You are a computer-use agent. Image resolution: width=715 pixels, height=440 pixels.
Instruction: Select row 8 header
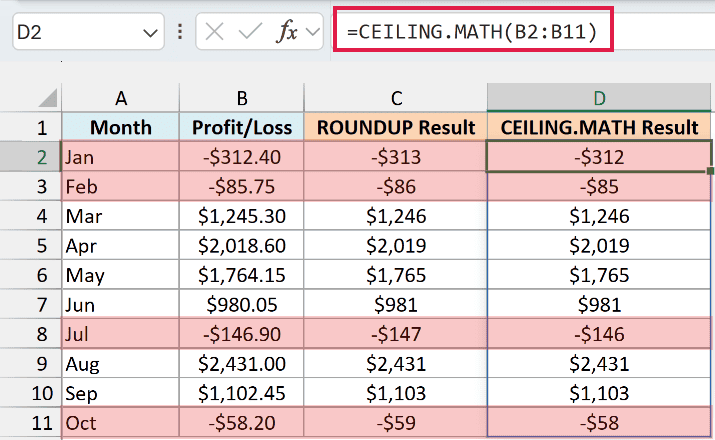pyautogui.click(x=31, y=334)
